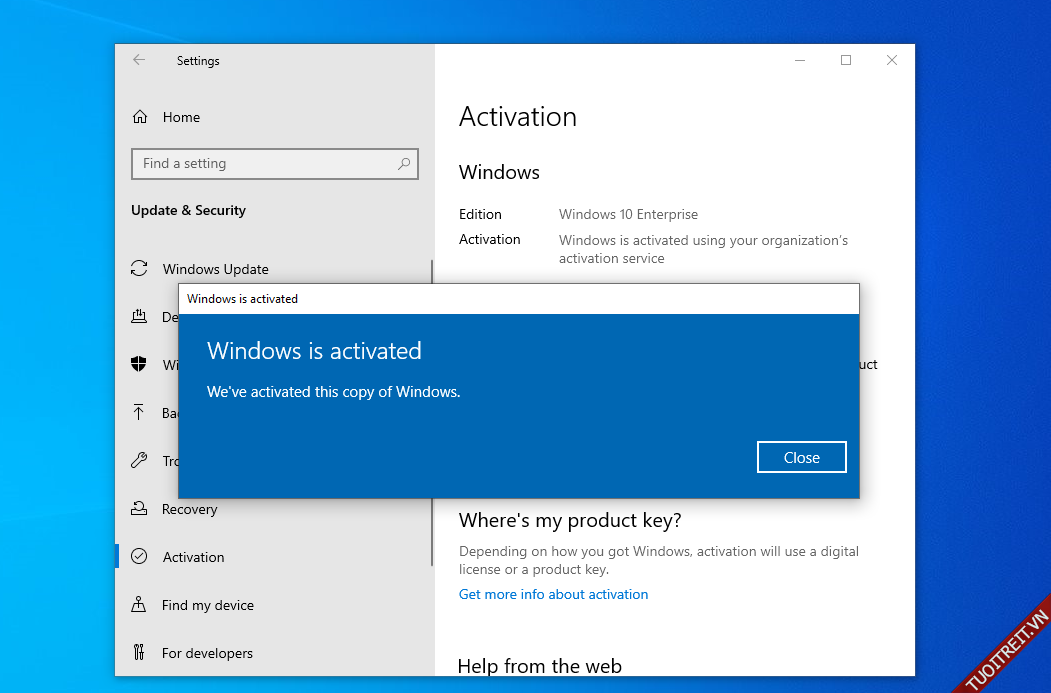Screen dimensions: 1051x693
Task: Select Activation in the sidebar
Action: point(193,557)
